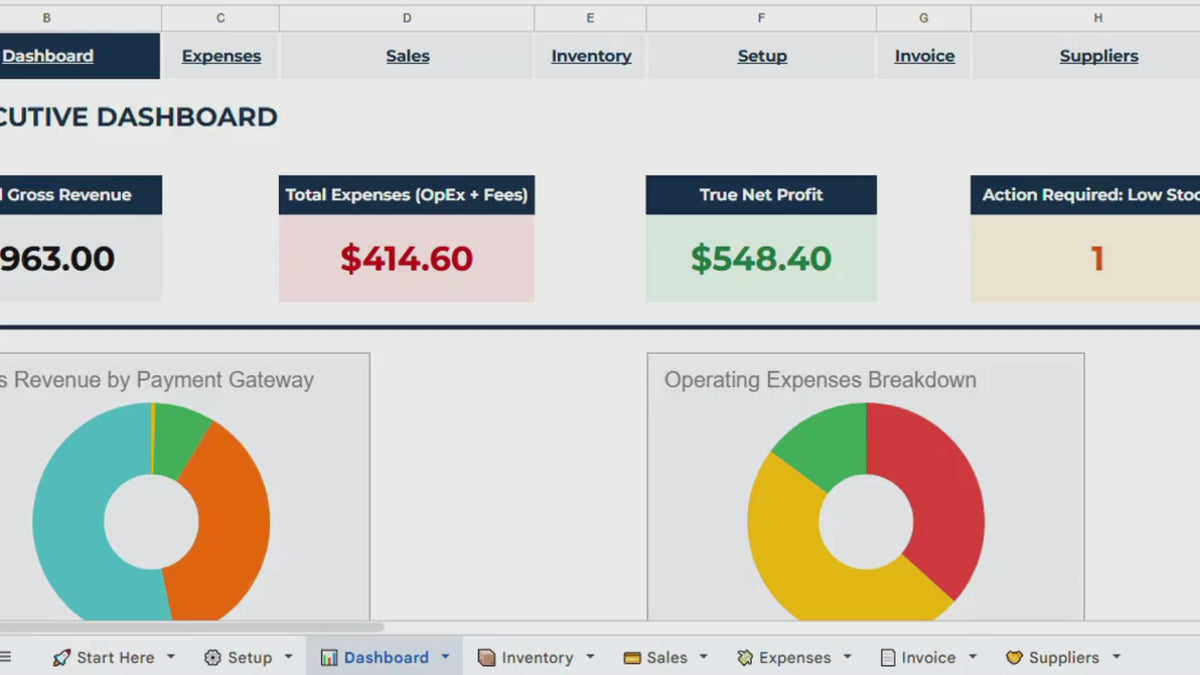The image size is (1200, 675).
Task: Open the Sales navigation link at top
Action: pos(408,56)
